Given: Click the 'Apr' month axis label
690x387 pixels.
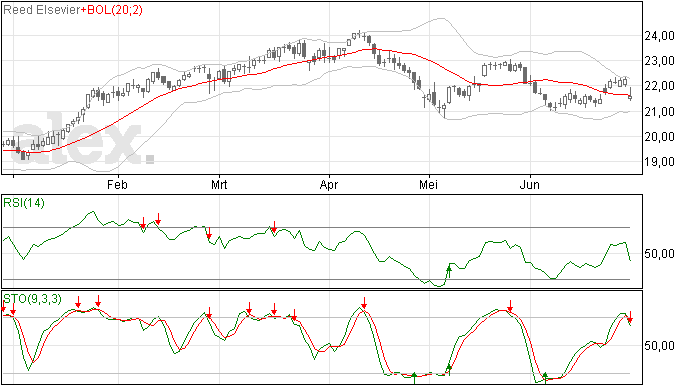Looking at the screenshot, I should (329, 184).
